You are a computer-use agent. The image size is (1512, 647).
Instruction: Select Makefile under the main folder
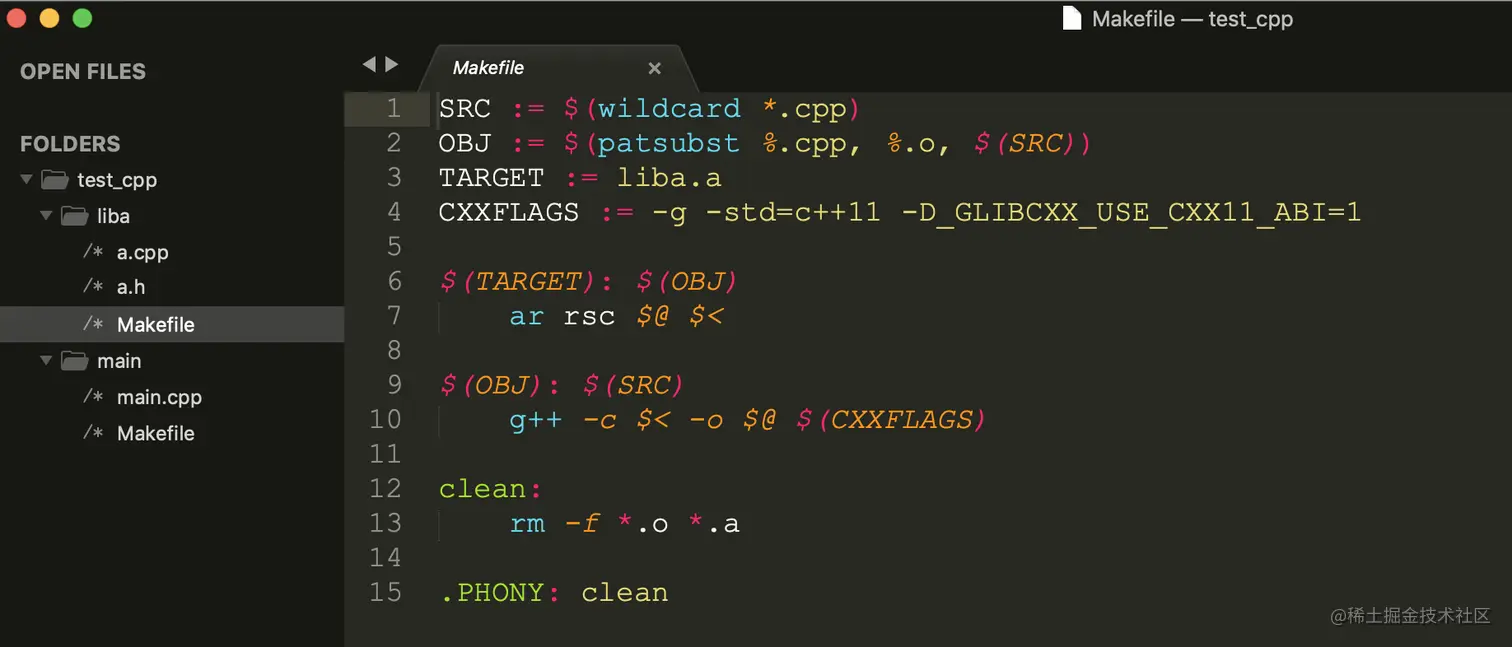(x=155, y=433)
